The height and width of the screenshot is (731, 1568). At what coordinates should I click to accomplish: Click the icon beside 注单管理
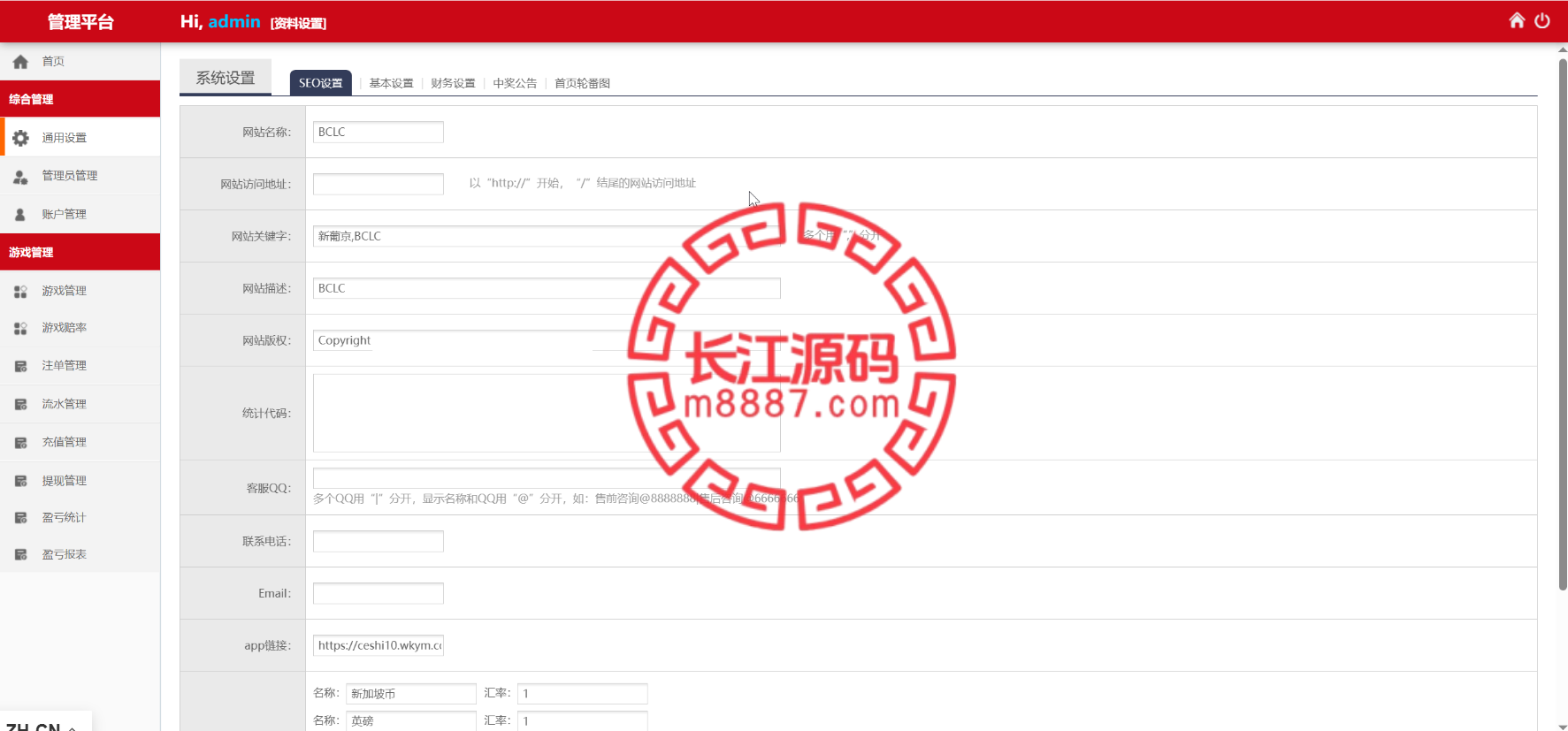(x=20, y=366)
